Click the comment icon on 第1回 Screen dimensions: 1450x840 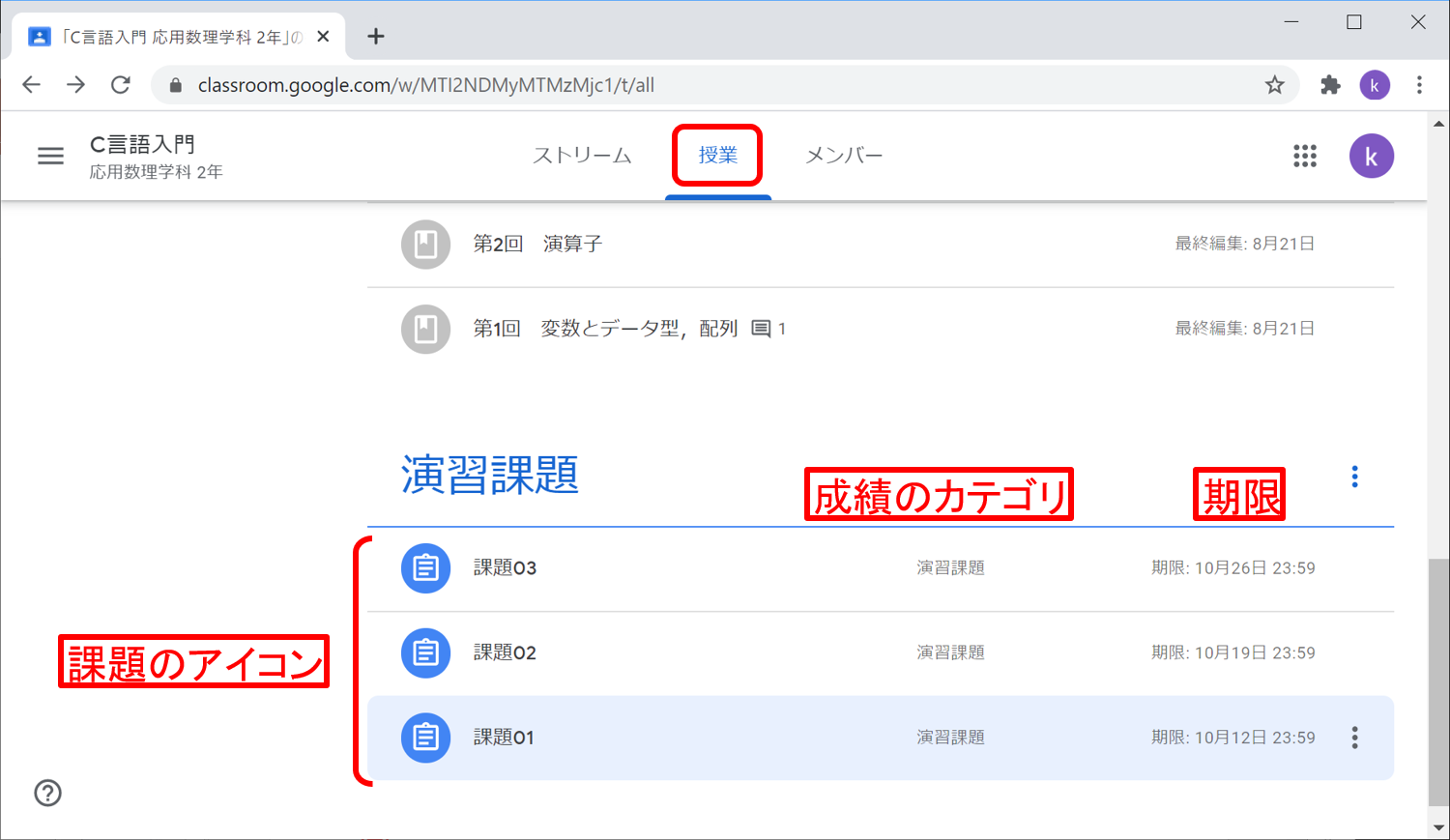(x=761, y=329)
